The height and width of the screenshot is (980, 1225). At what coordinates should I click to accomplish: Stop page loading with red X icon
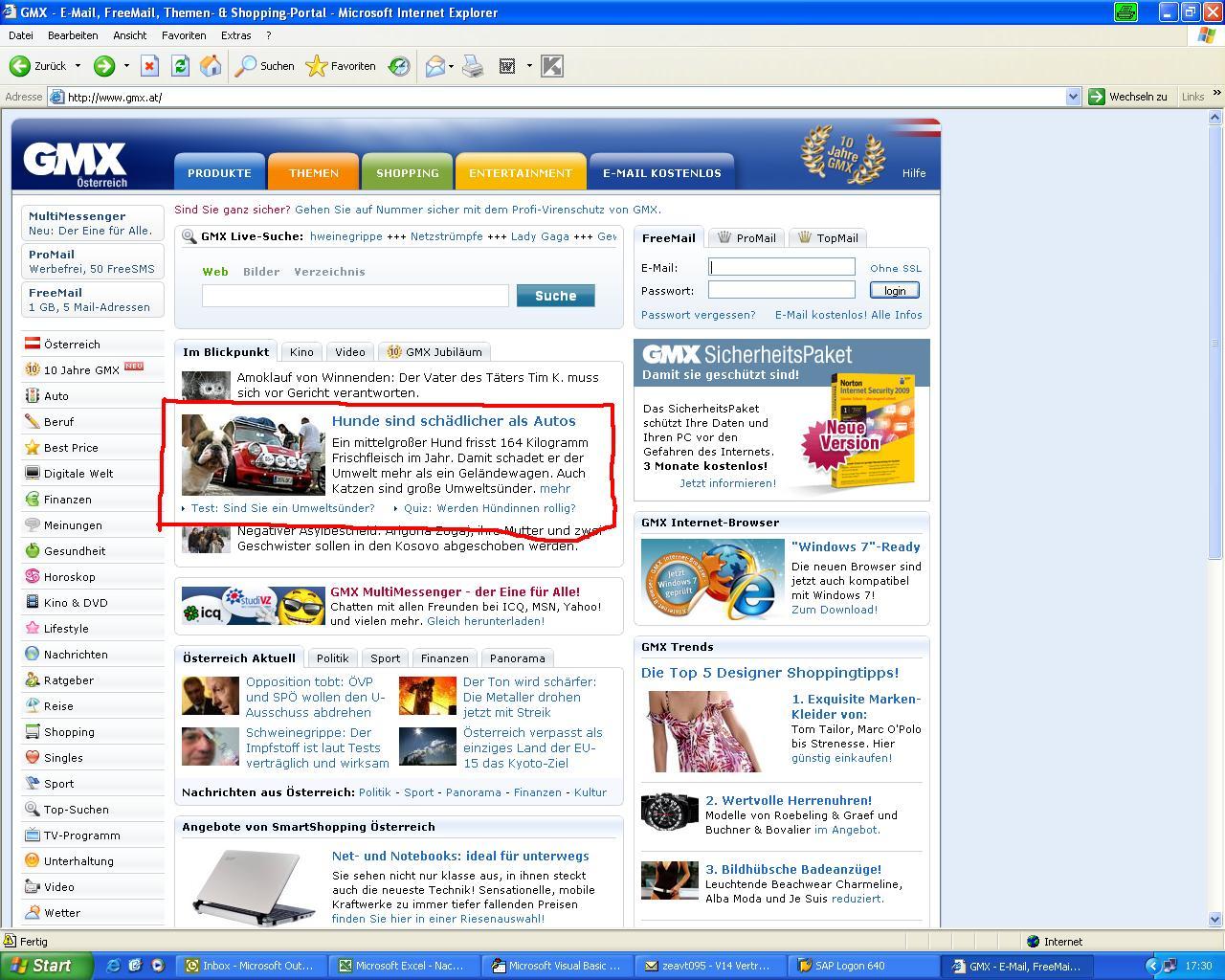149,66
